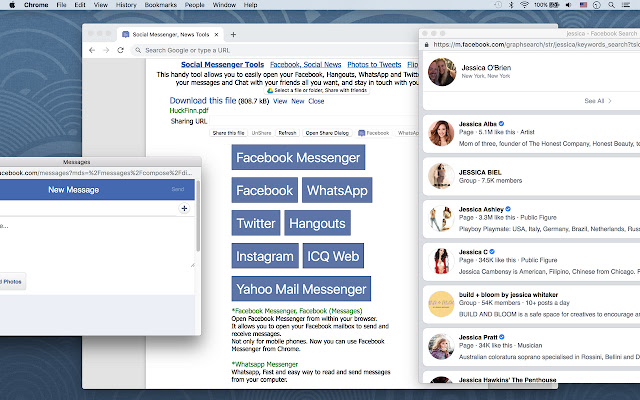Click the US flag input source icon

pyautogui.click(x=583, y=5)
